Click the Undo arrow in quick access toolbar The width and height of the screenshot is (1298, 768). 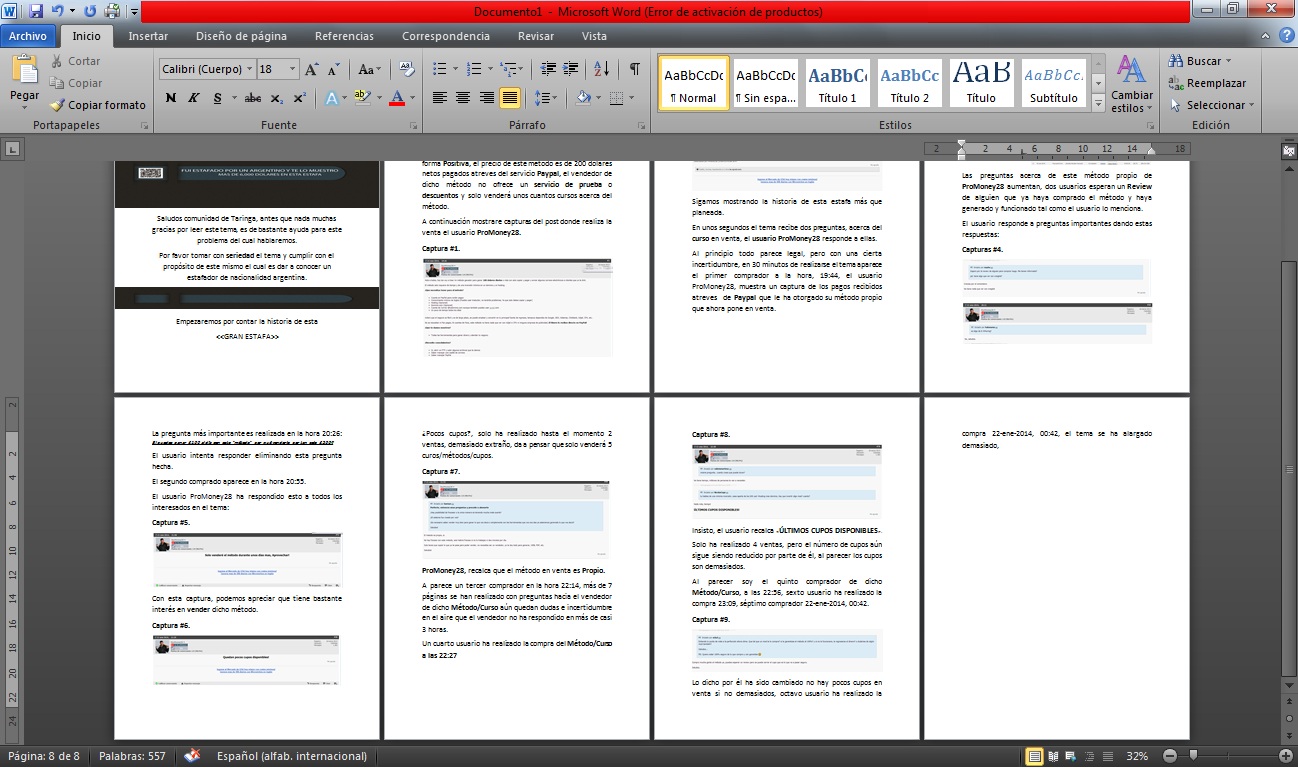click(58, 12)
